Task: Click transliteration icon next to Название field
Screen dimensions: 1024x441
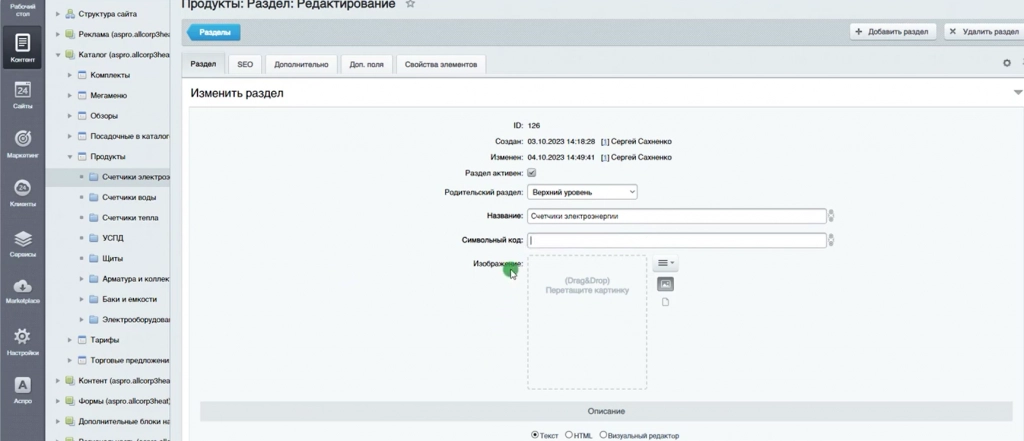Action: click(831, 216)
